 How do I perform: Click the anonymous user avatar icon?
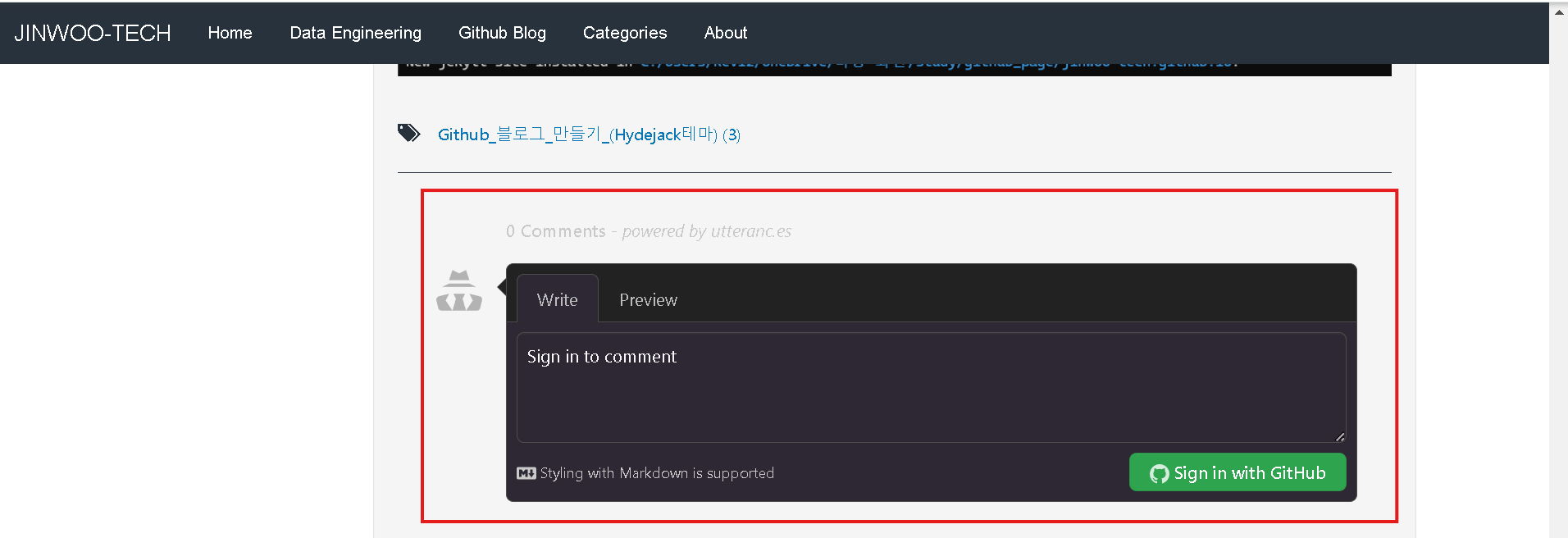(459, 291)
